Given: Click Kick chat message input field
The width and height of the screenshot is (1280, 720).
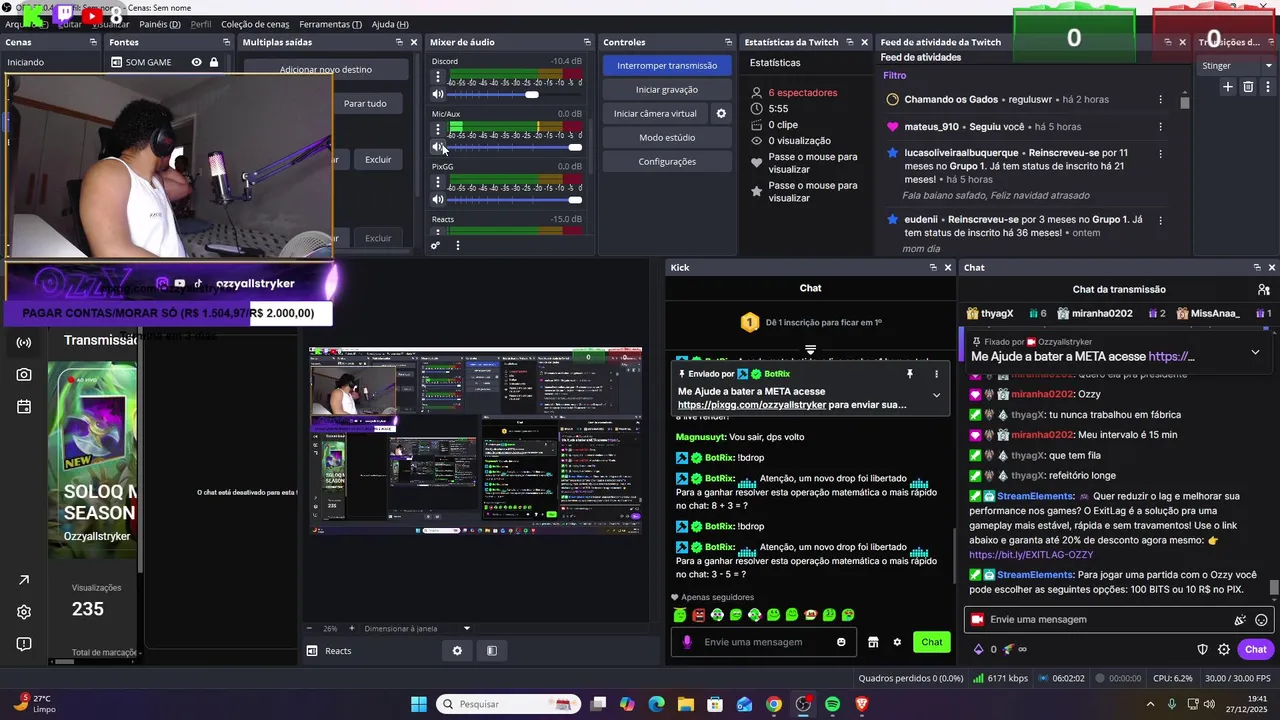Looking at the screenshot, I should pos(765,642).
